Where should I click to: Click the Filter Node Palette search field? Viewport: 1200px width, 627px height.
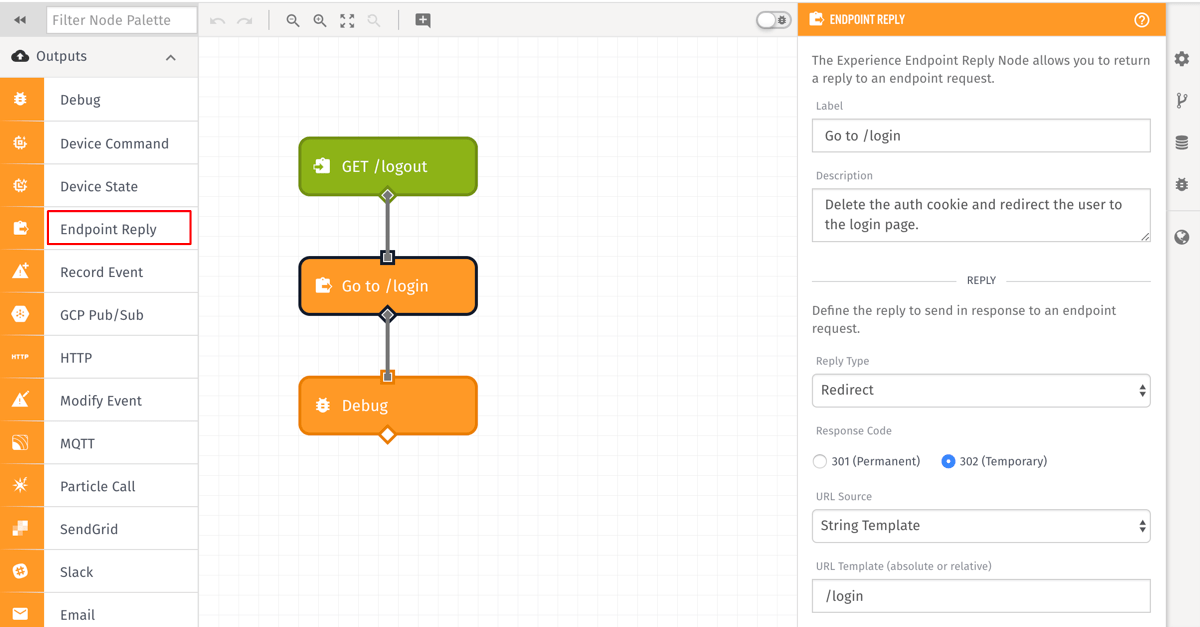click(122, 20)
